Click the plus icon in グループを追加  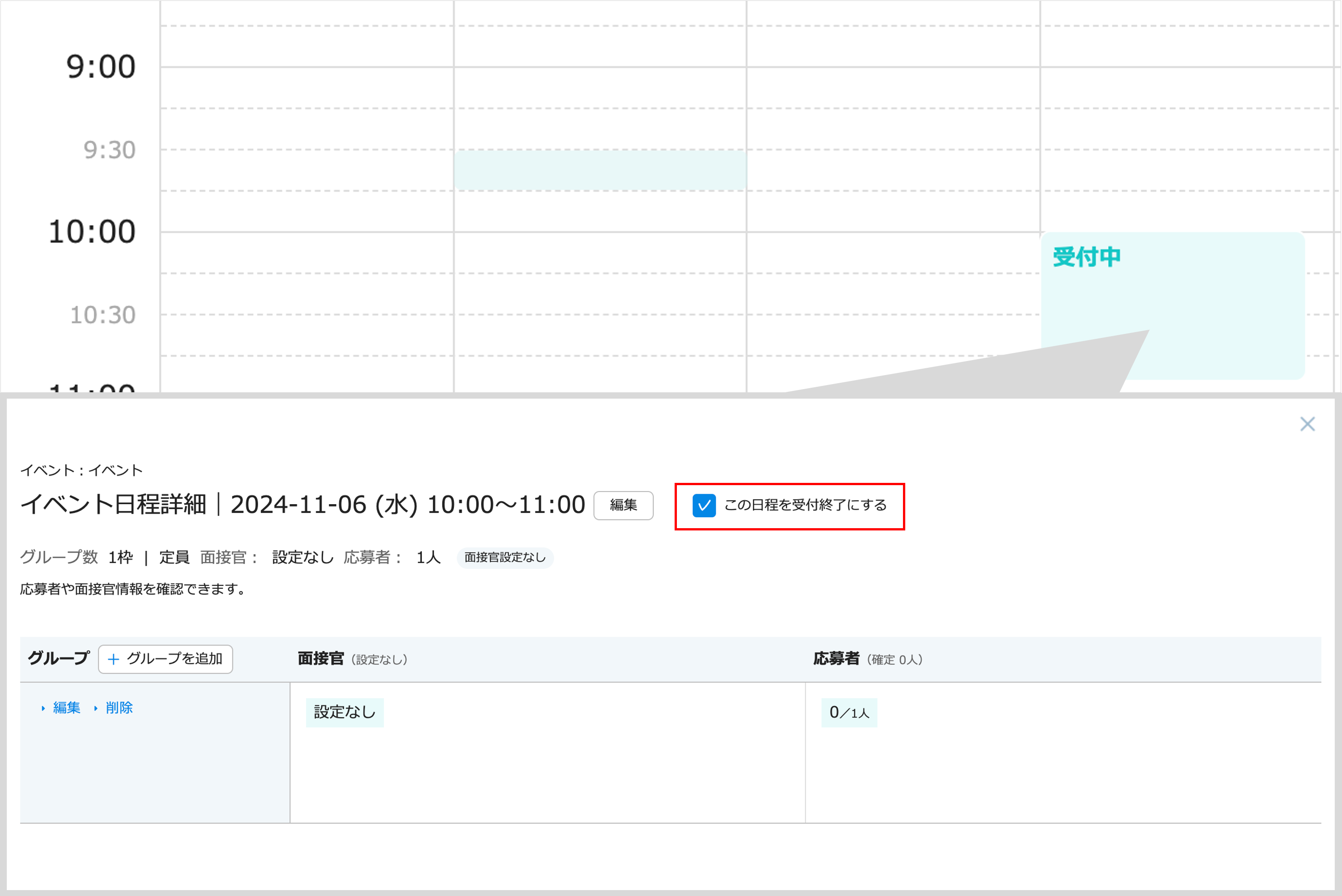(113, 659)
